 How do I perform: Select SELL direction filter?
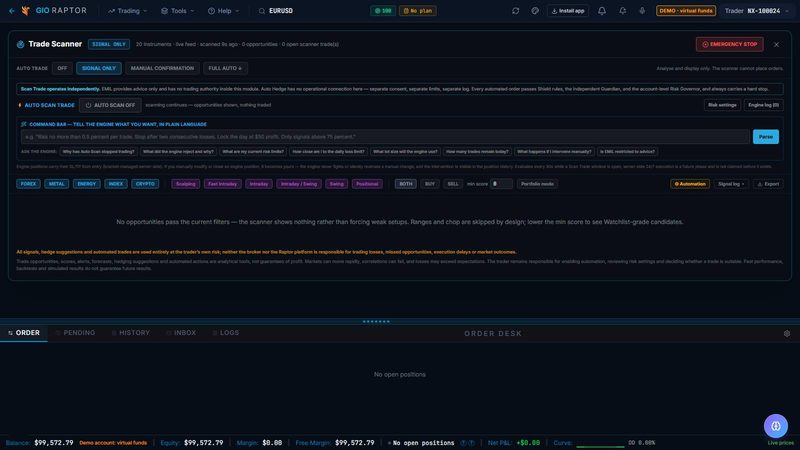(x=453, y=184)
